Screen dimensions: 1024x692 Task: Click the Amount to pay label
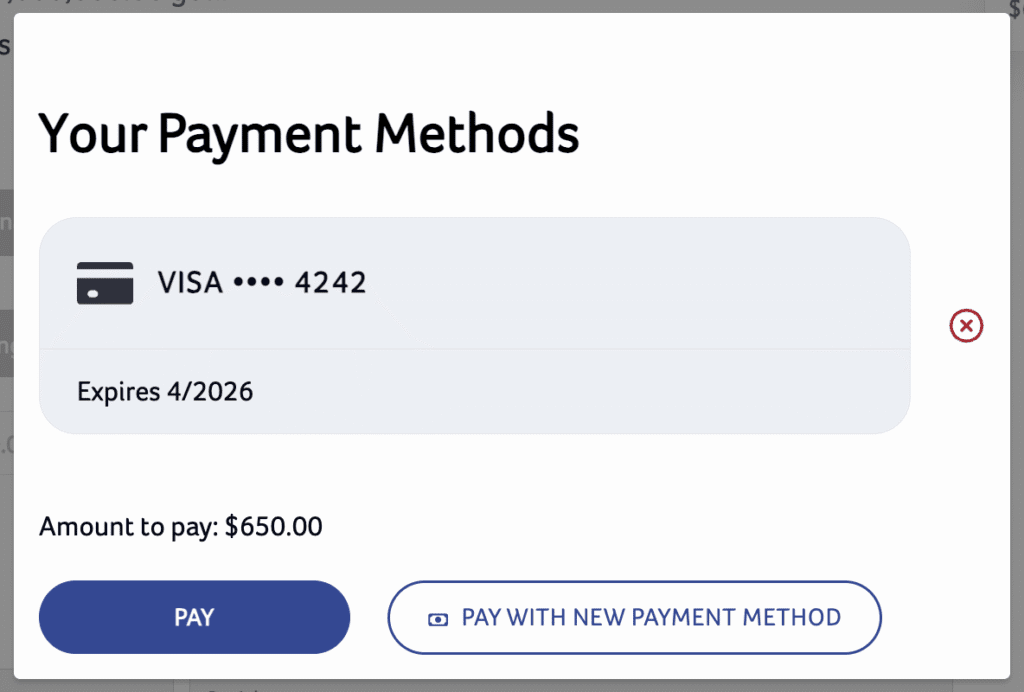pyautogui.click(x=128, y=526)
